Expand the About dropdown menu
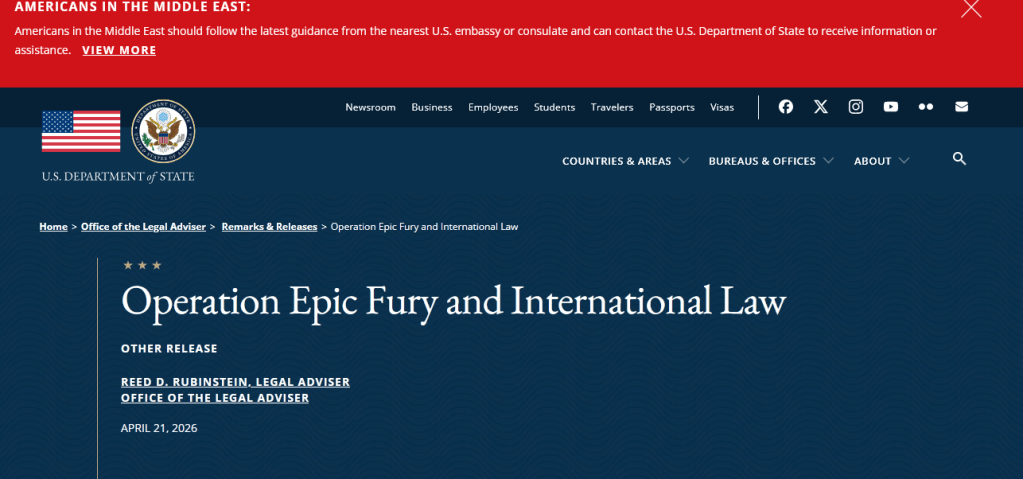 pos(881,161)
